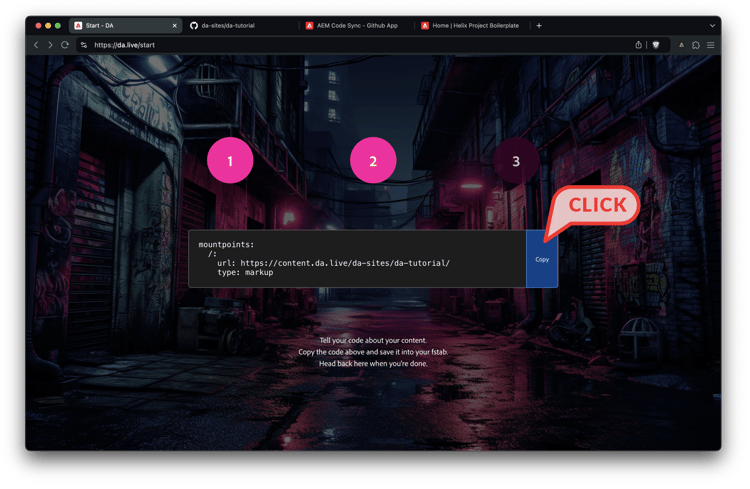Click the Brave Rewards triangle icon
Screen dimensions: 750x489
682,45
